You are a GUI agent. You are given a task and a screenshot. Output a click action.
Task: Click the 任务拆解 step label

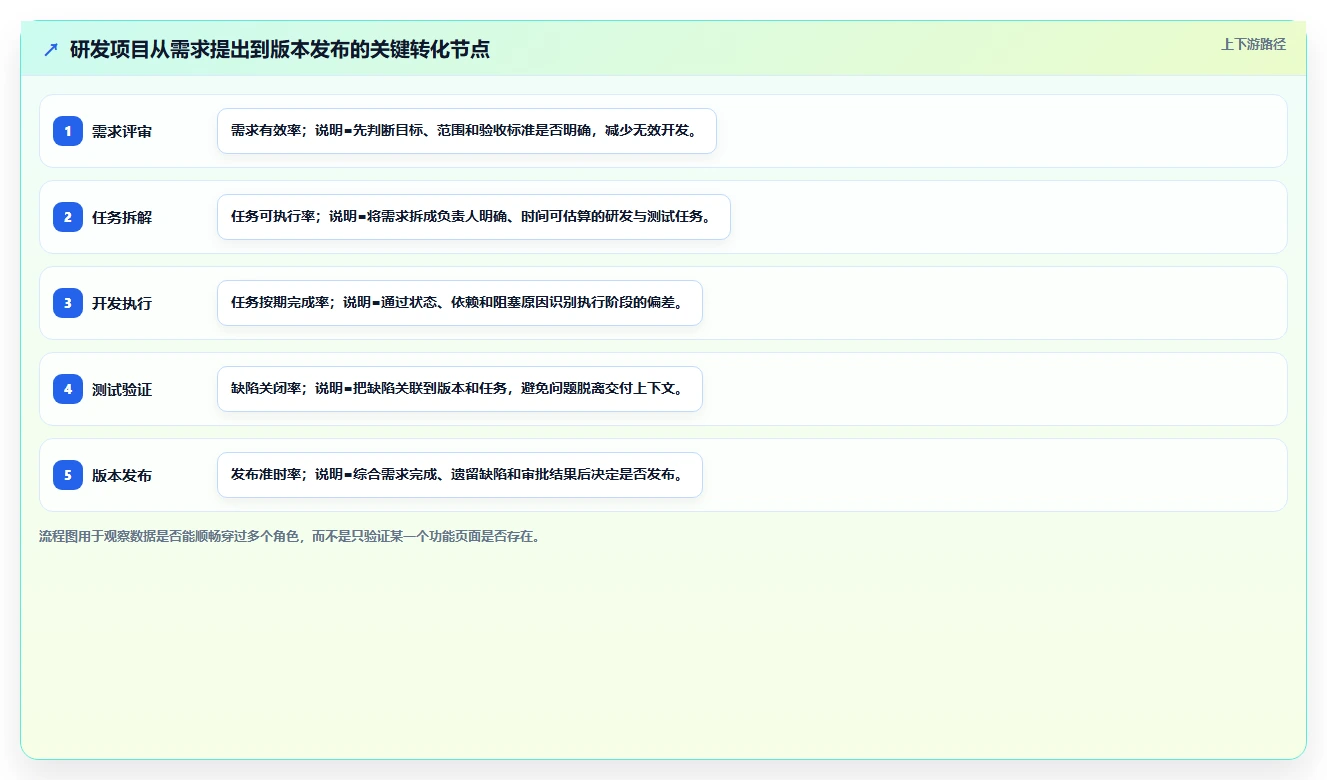click(122, 217)
